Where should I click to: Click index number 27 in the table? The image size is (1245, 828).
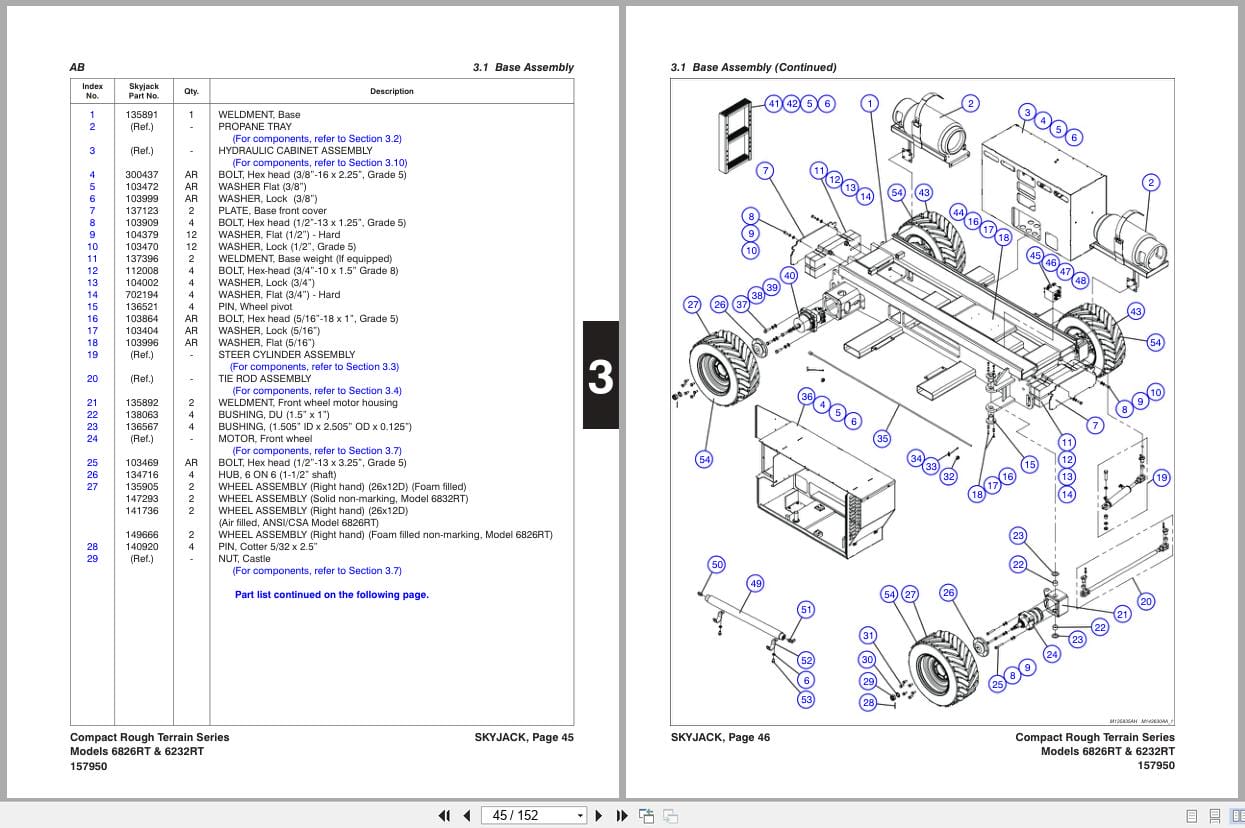pos(92,487)
